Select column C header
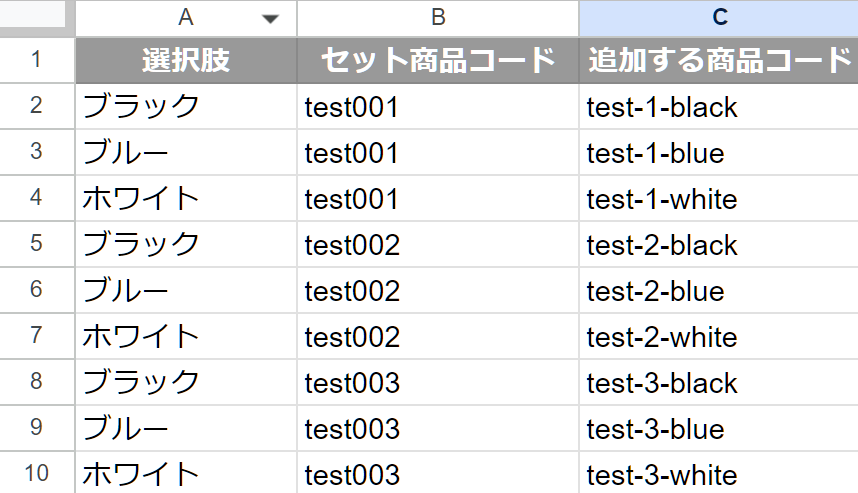 point(718,18)
